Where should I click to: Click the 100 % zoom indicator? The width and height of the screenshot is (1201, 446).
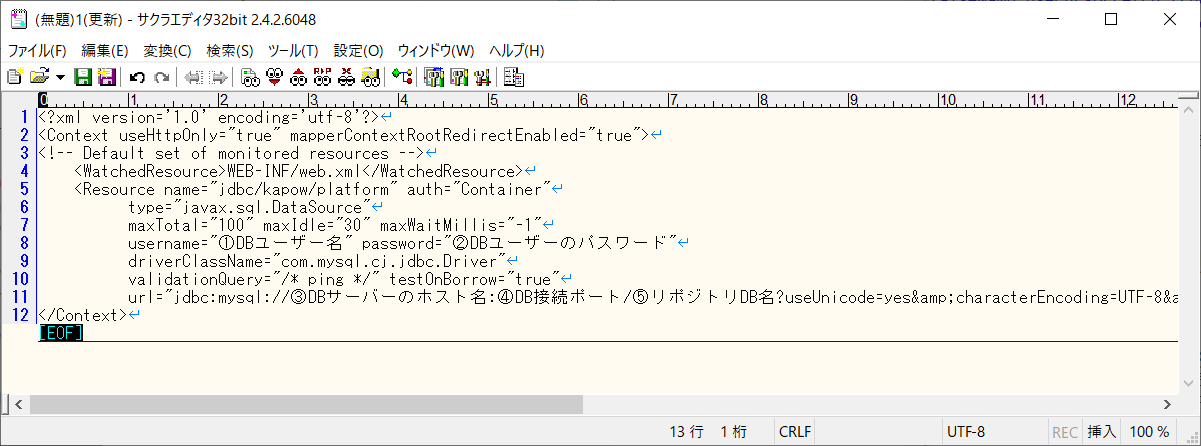[x=1148, y=432]
